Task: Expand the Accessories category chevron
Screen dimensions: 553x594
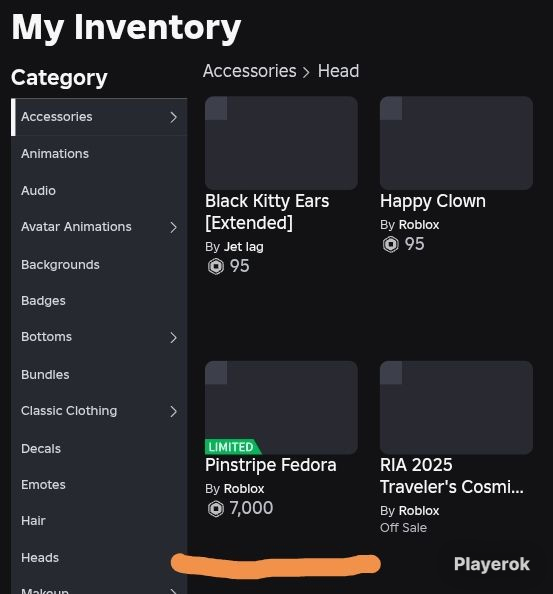Action: pyautogui.click(x=173, y=117)
